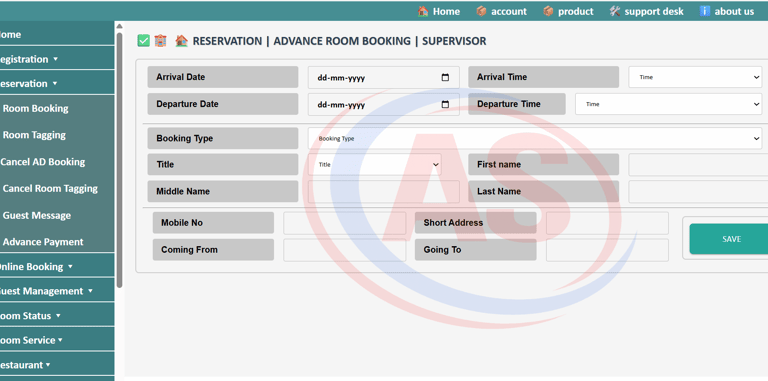The width and height of the screenshot is (768, 381).
Task: Open the Arrival Time dropdown
Action: click(695, 77)
